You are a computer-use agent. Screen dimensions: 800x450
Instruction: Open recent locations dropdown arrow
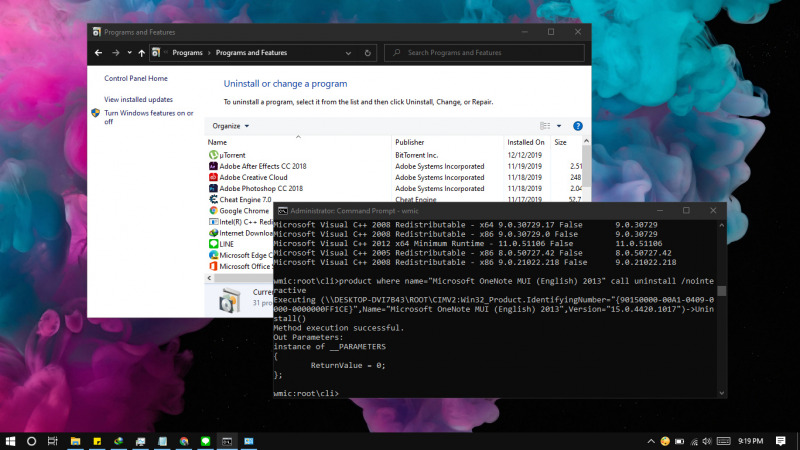click(130, 53)
